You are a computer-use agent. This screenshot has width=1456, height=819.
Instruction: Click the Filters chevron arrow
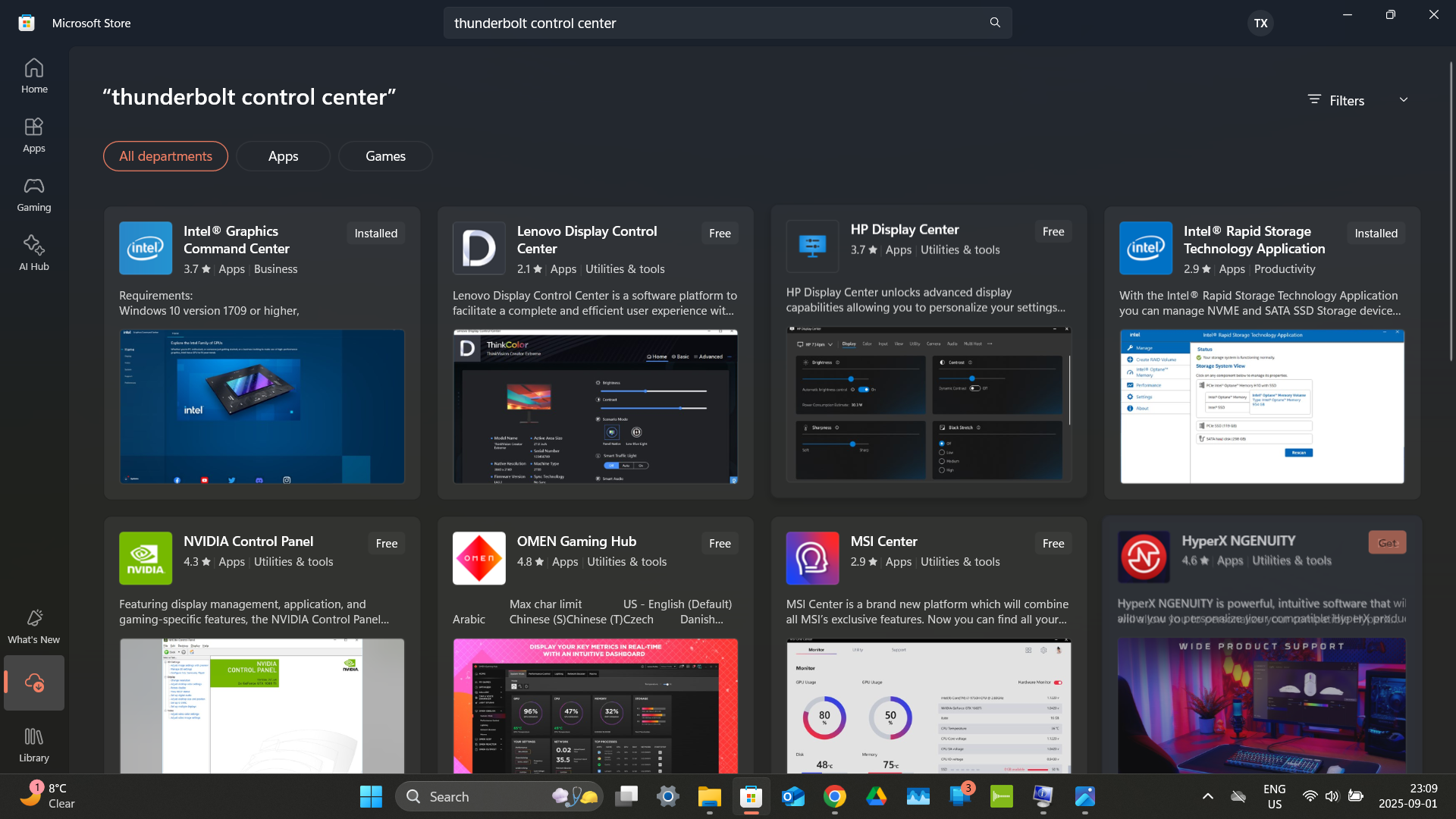1404,100
